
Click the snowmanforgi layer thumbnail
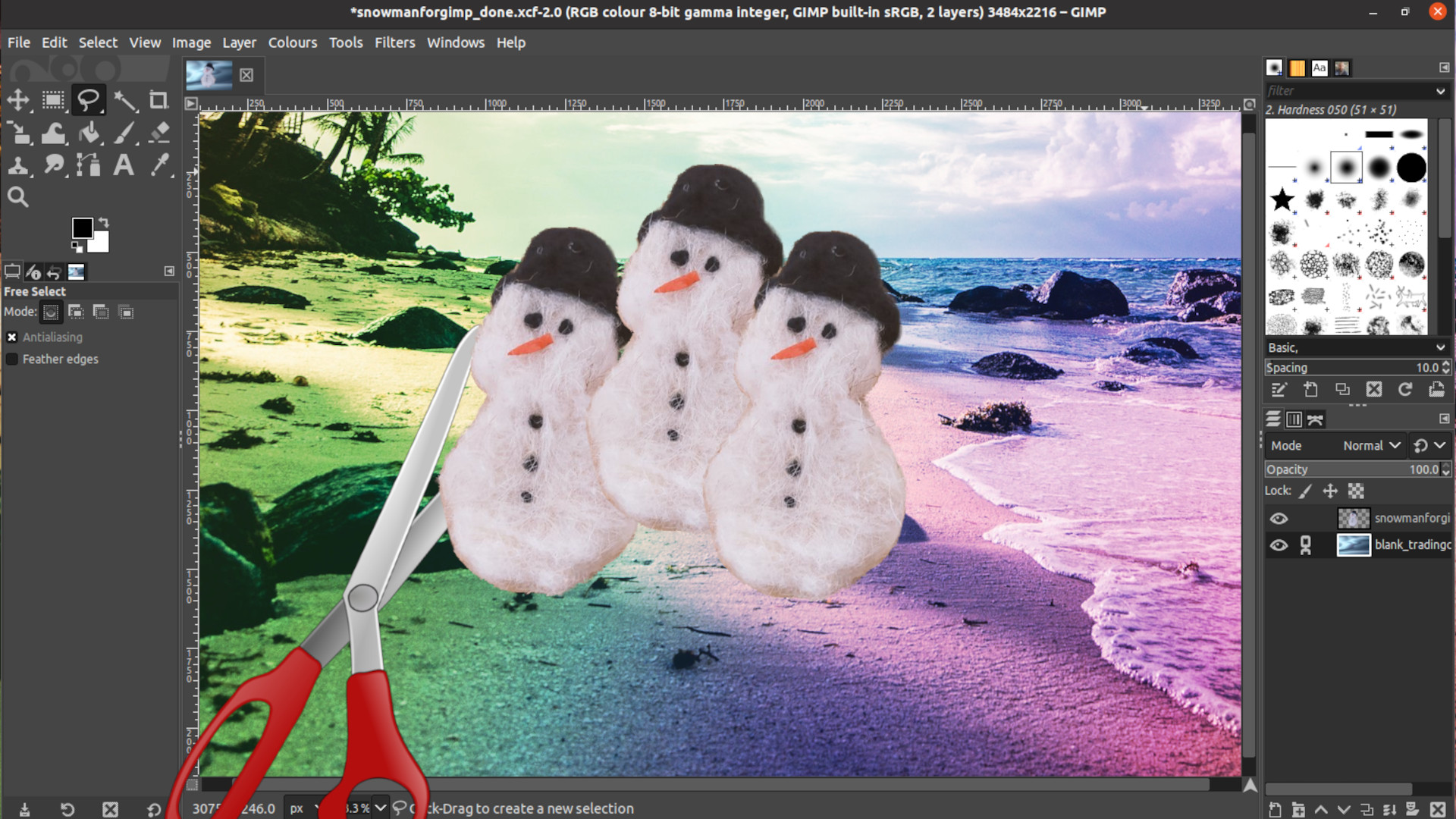point(1351,517)
